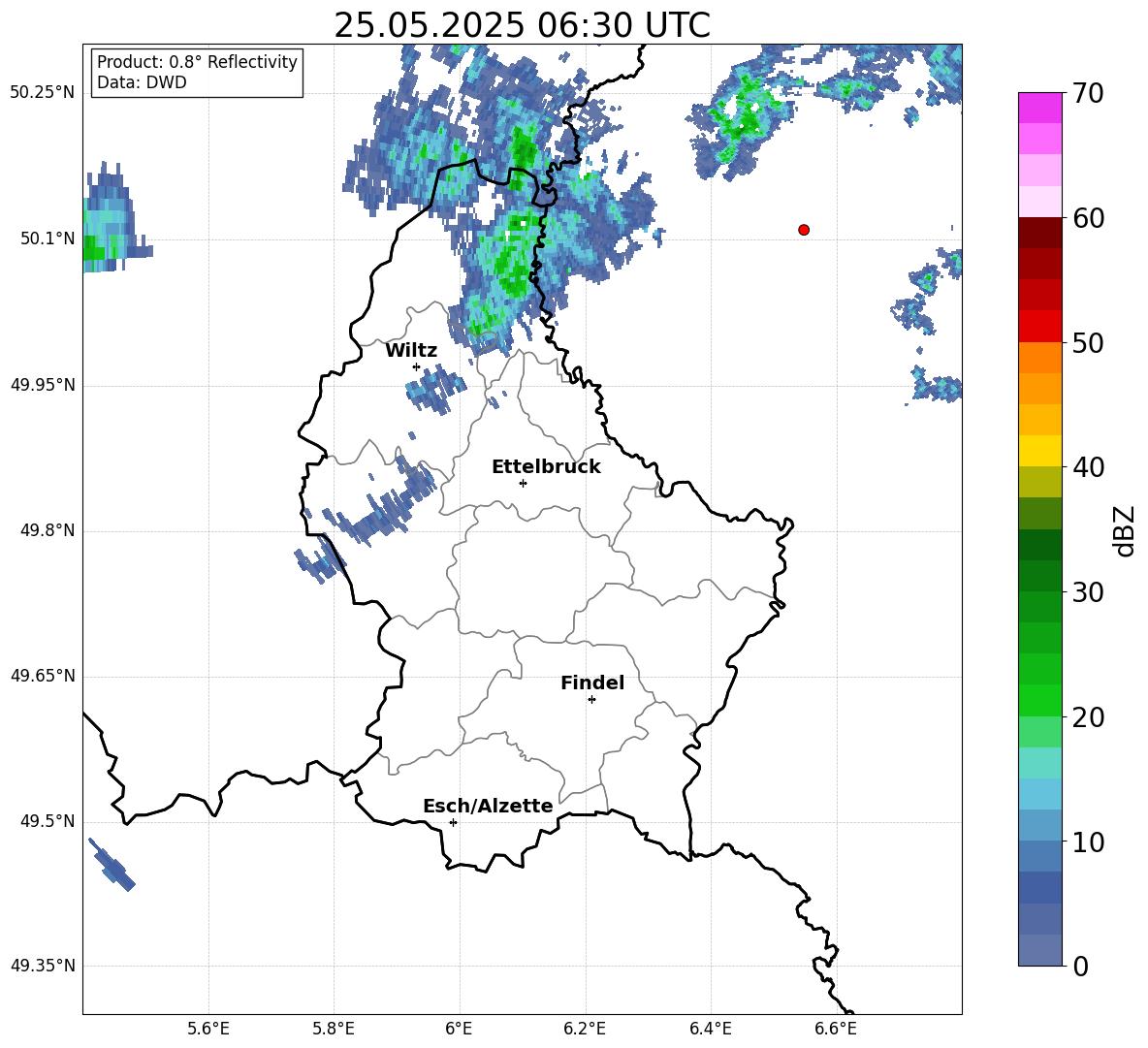Image resolution: width=1148 pixels, height=1048 pixels.
Task: Click the 40 colorbar tick label
Action: 1088,467
